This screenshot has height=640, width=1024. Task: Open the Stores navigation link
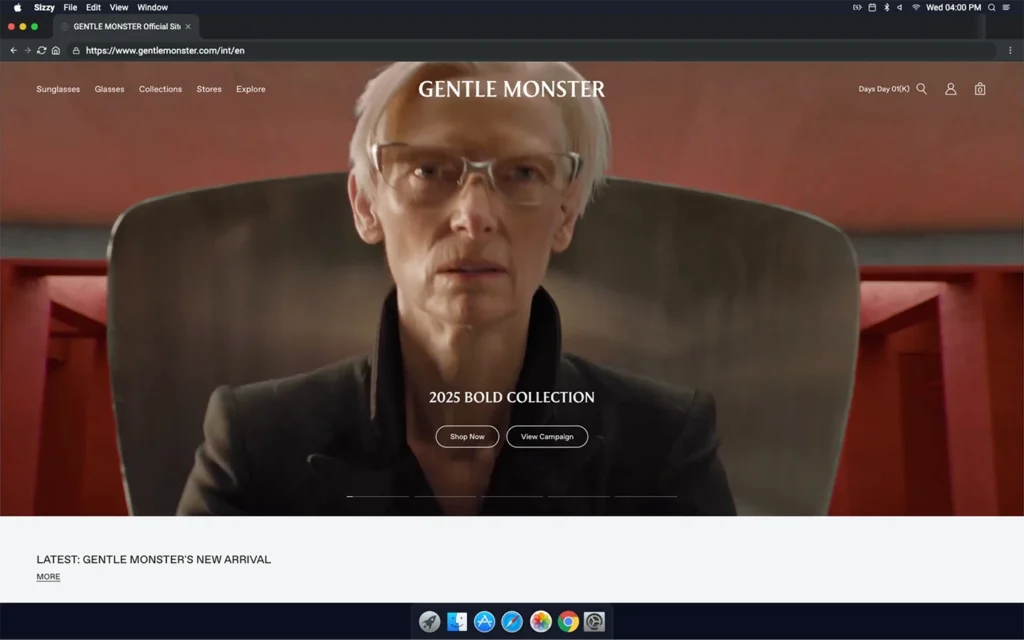point(209,89)
